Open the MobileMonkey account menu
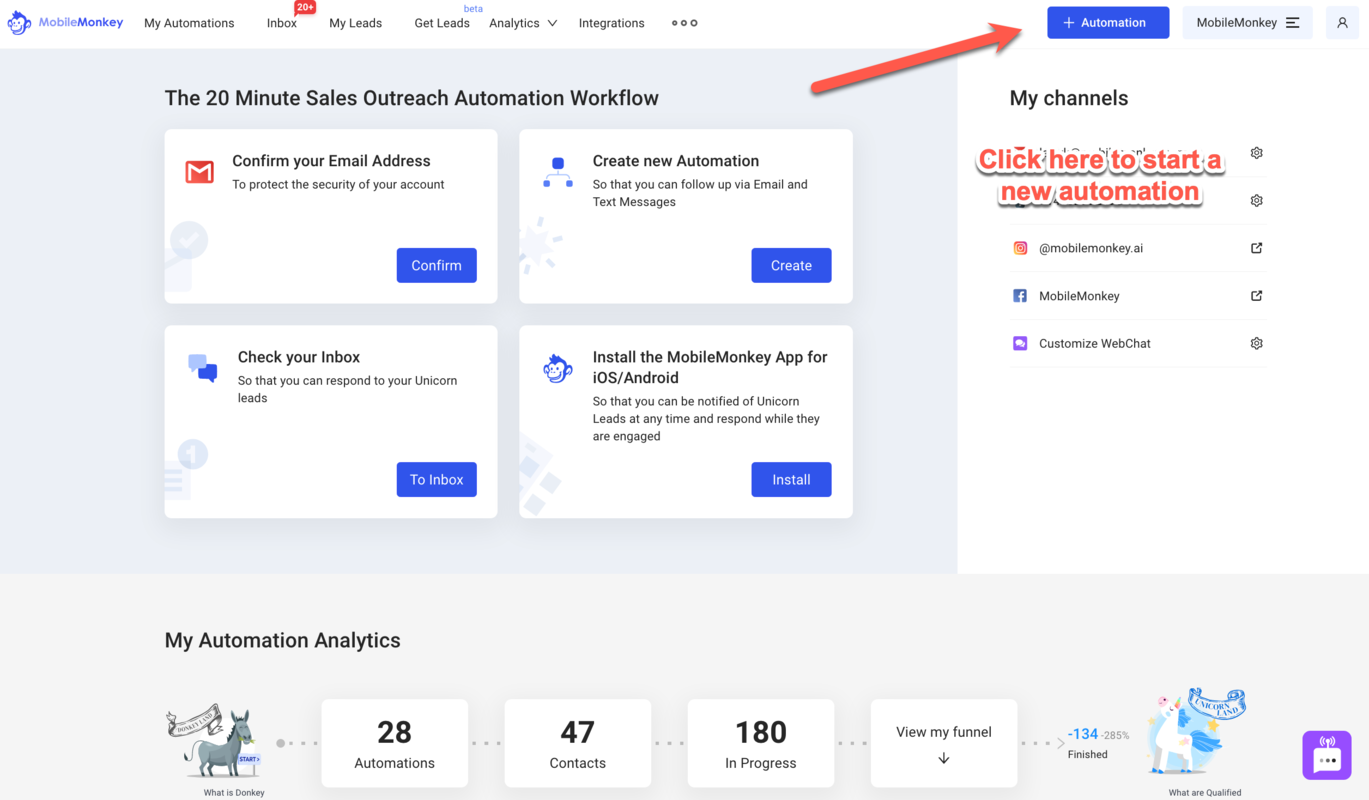 pyautogui.click(x=1247, y=22)
